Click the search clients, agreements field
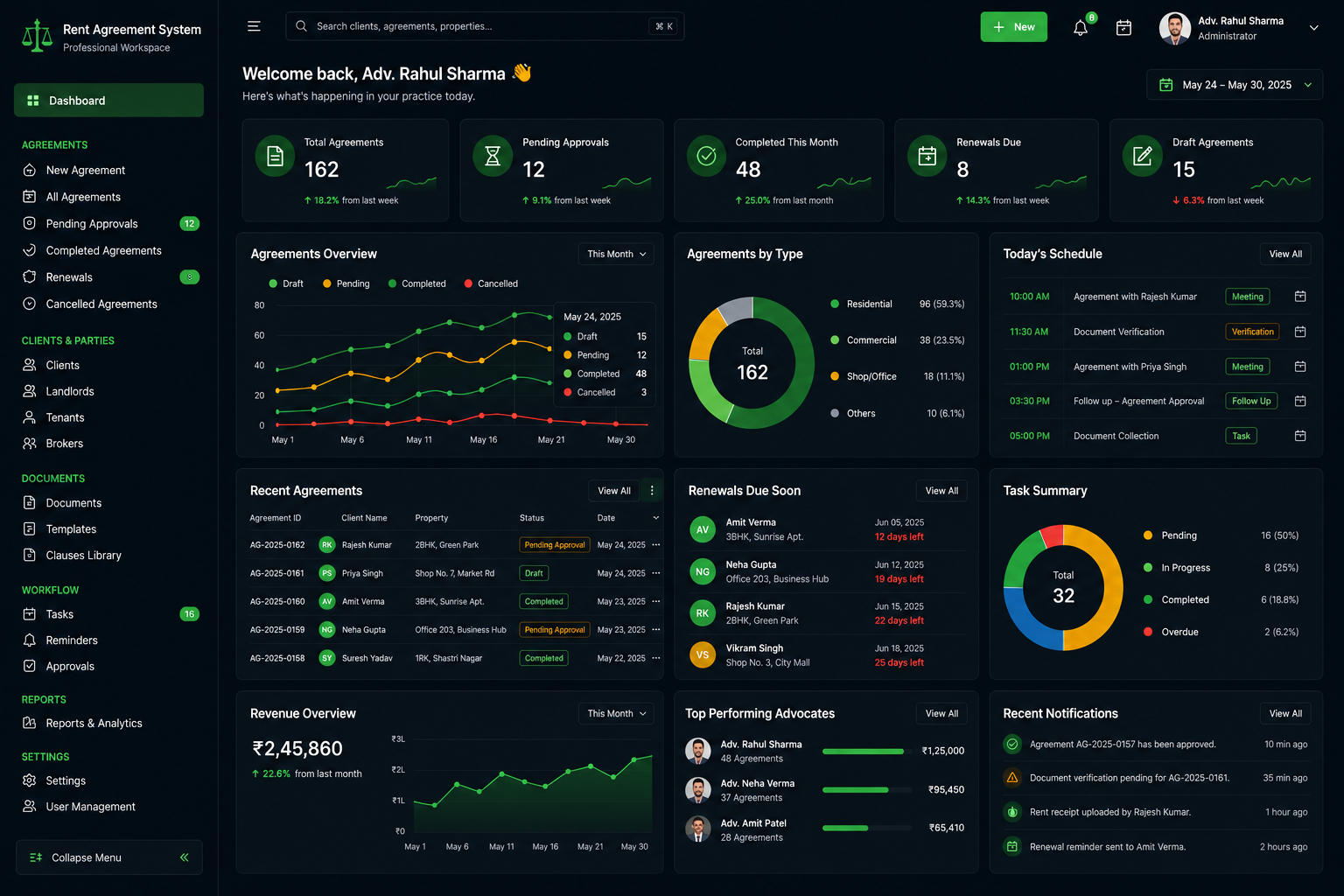Image resolution: width=1344 pixels, height=896 pixels. pos(485,26)
